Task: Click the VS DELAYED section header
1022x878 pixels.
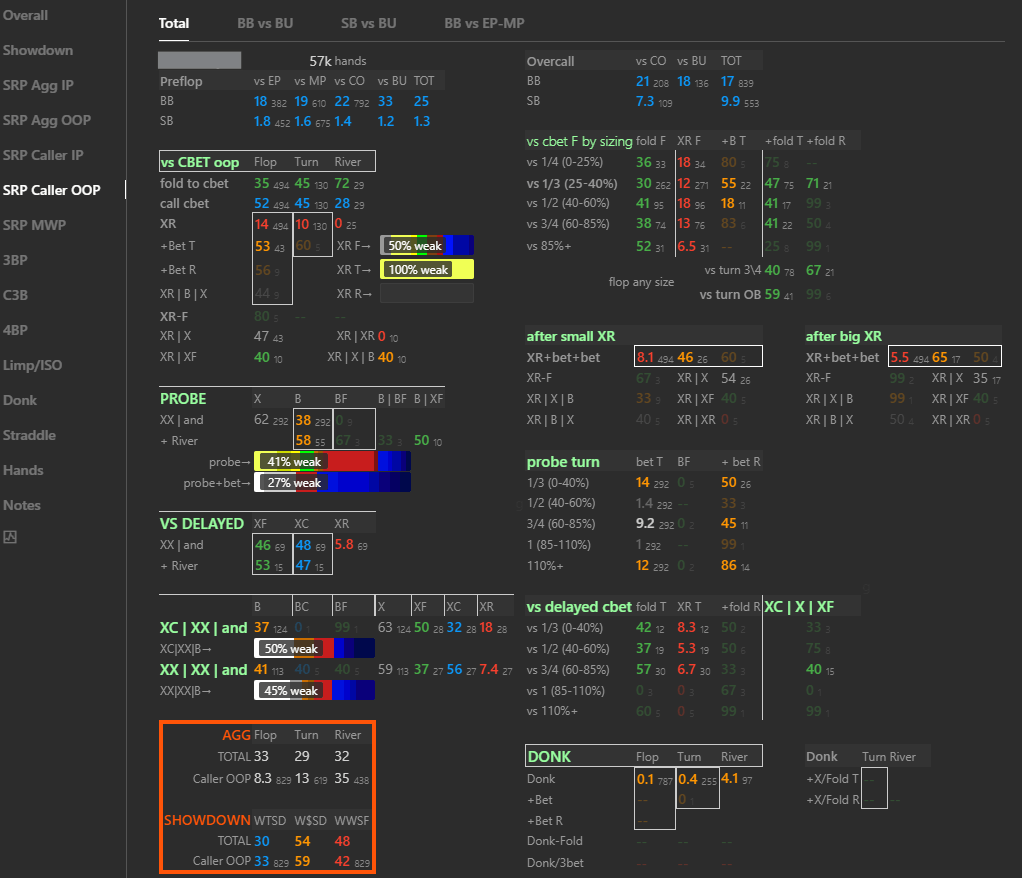Action: (201, 524)
